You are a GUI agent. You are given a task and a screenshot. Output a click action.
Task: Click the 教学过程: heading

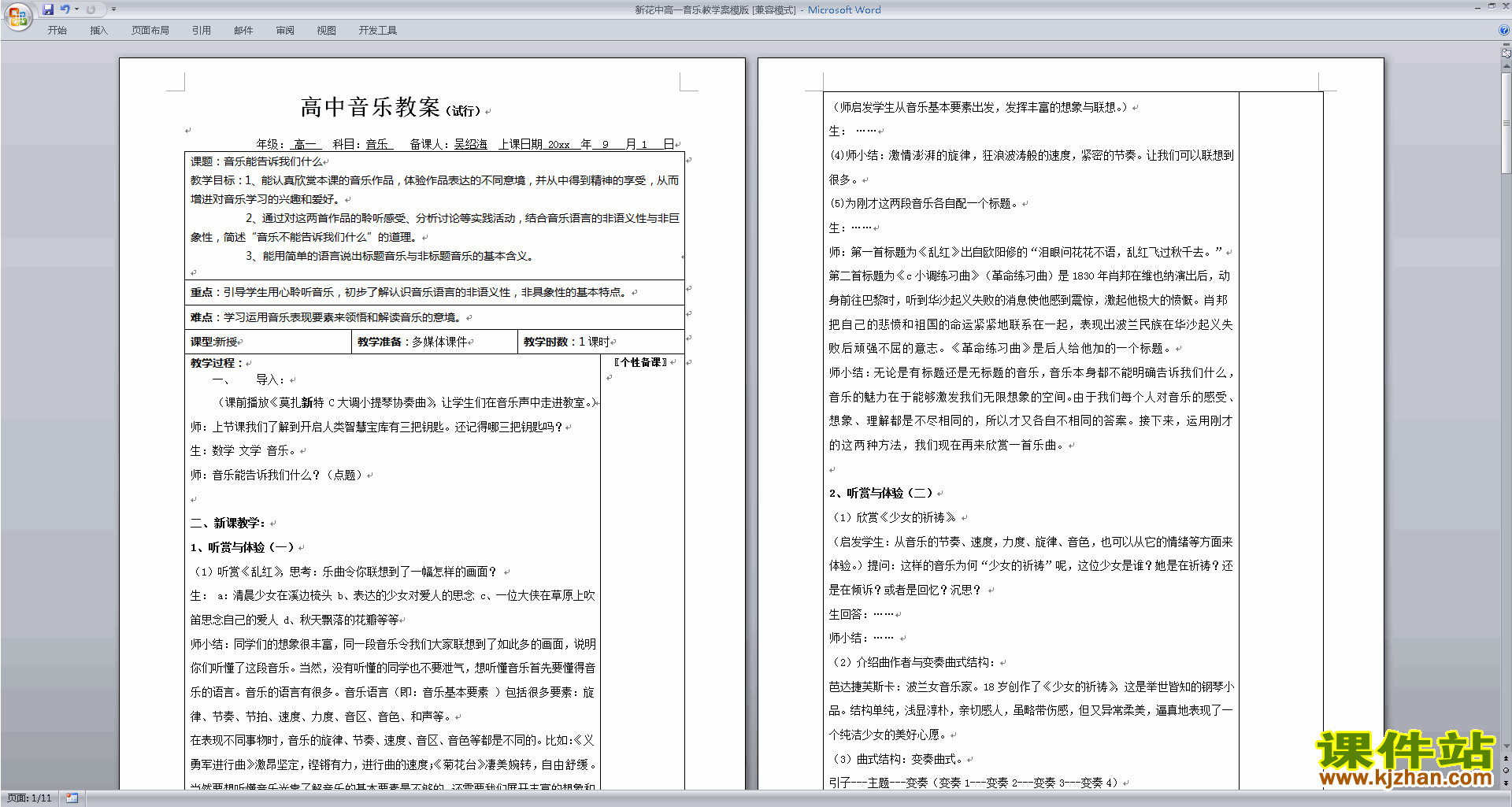(217, 363)
